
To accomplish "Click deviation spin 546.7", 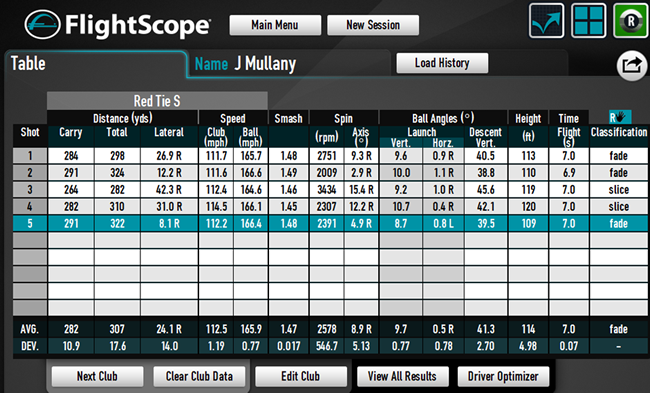I will point(327,346).
